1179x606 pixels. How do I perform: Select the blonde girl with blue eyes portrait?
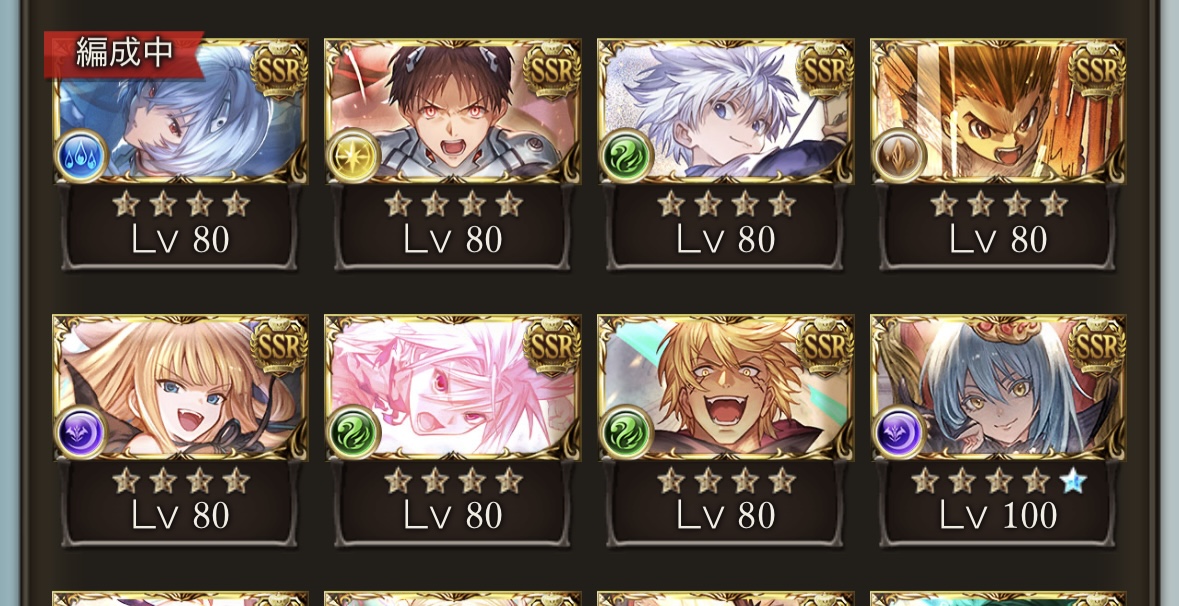[180, 387]
